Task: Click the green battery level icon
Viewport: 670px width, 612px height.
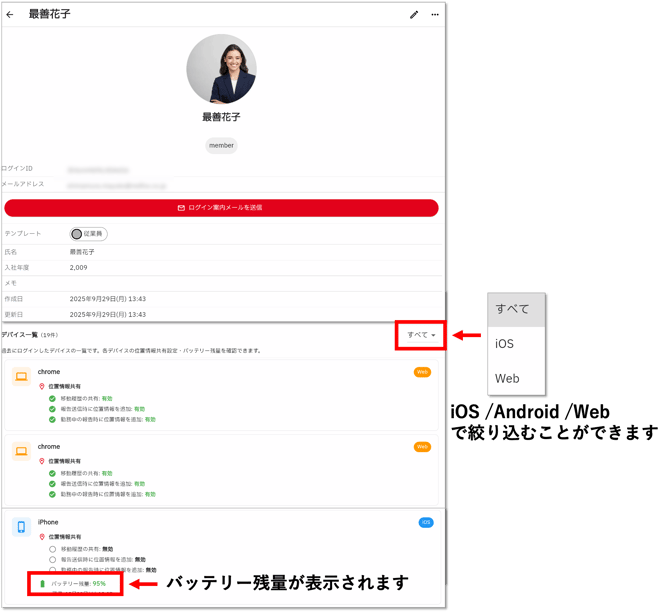Action: pos(42,583)
